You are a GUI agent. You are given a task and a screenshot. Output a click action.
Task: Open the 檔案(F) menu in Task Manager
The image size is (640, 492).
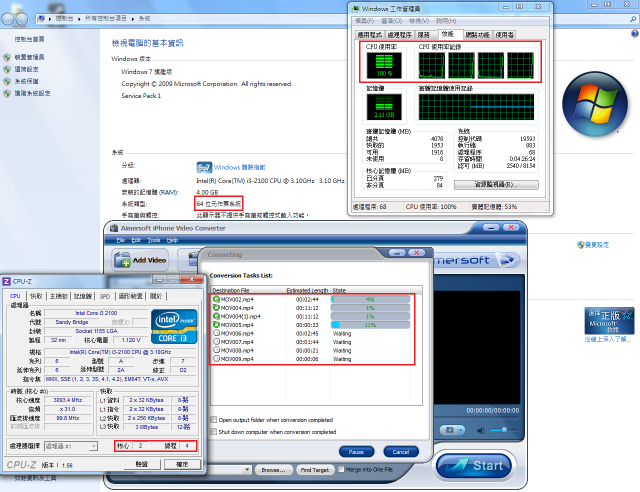click(x=364, y=21)
